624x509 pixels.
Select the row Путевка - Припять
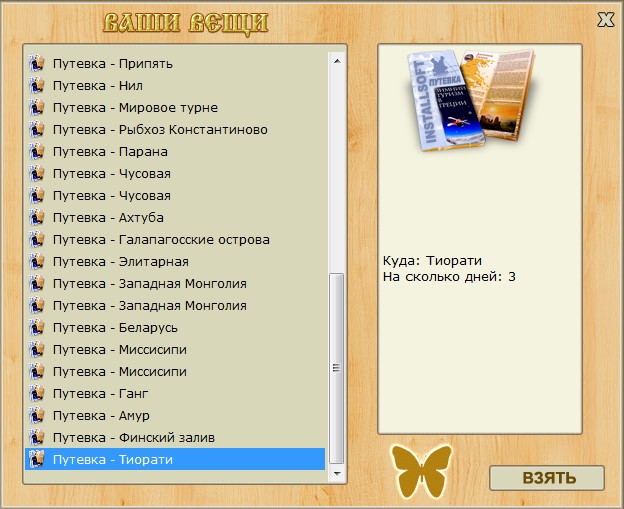point(175,64)
